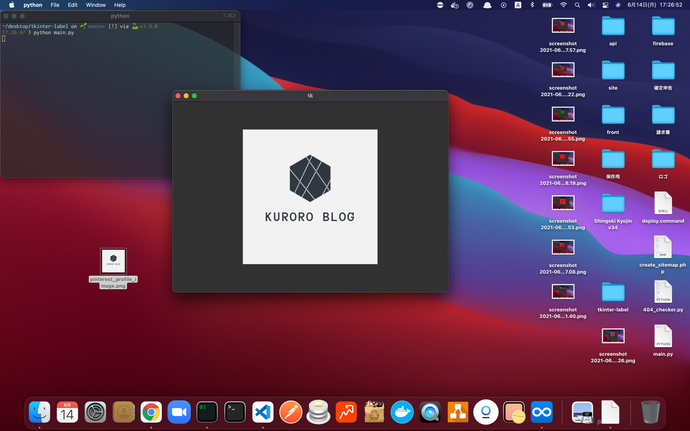Open the pill icon app in Dock
This screenshot has height=431, width=690.
click(514, 413)
